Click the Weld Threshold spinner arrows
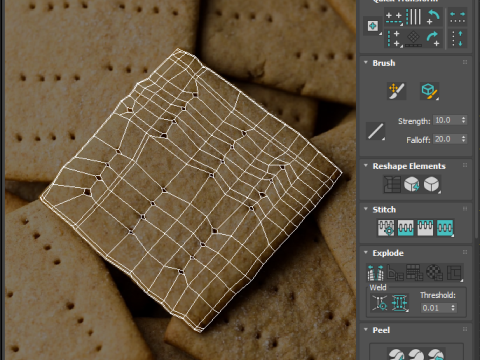The image size is (480, 360). [453, 308]
